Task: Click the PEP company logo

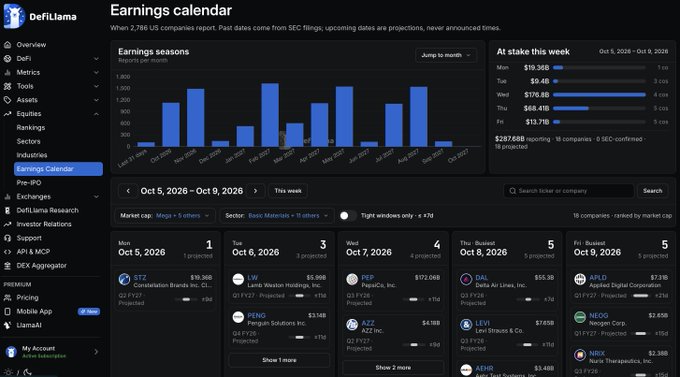Action: pyautogui.click(x=352, y=279)
